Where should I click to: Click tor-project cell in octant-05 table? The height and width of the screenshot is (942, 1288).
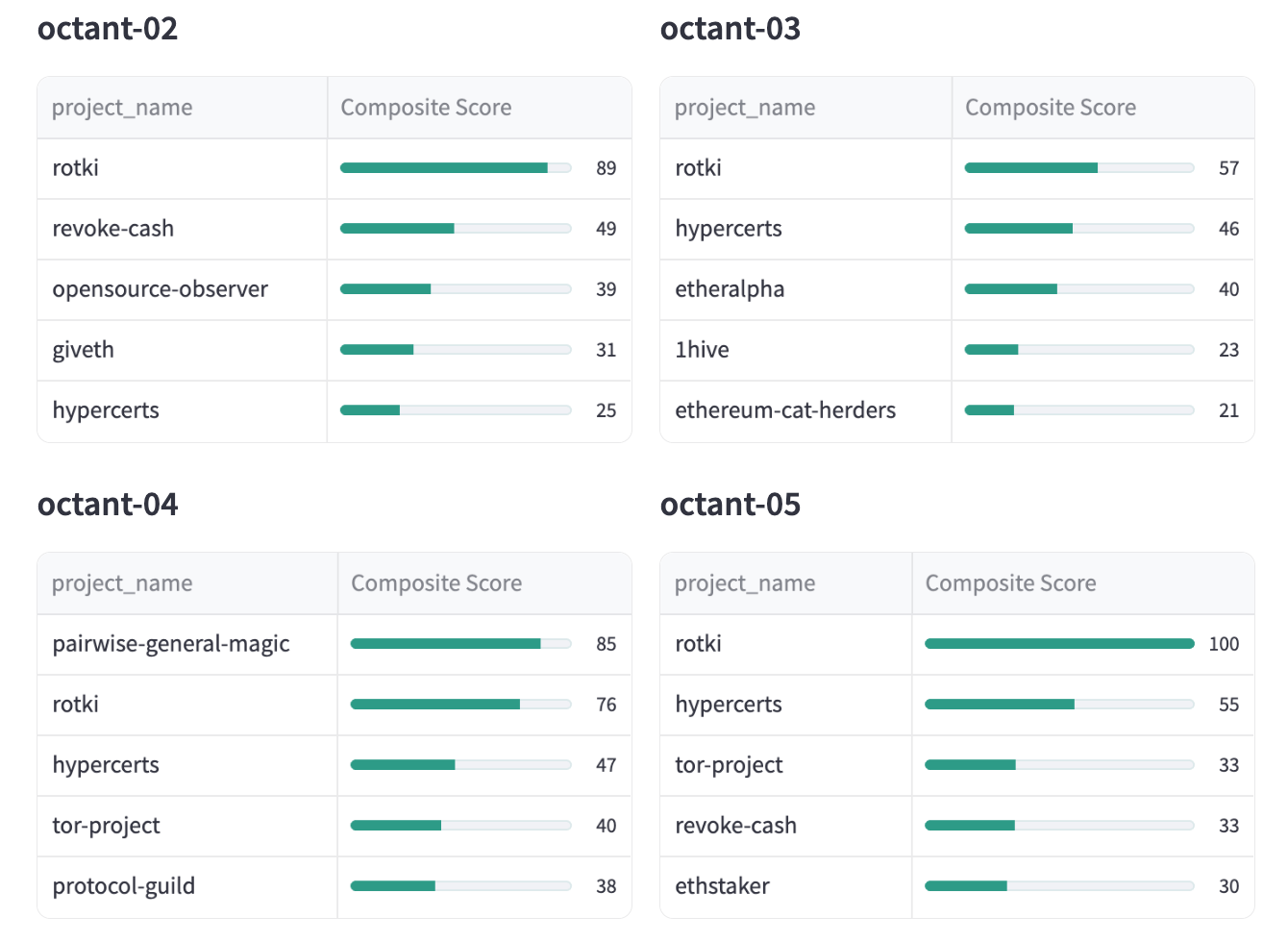[x=729, y=765]
